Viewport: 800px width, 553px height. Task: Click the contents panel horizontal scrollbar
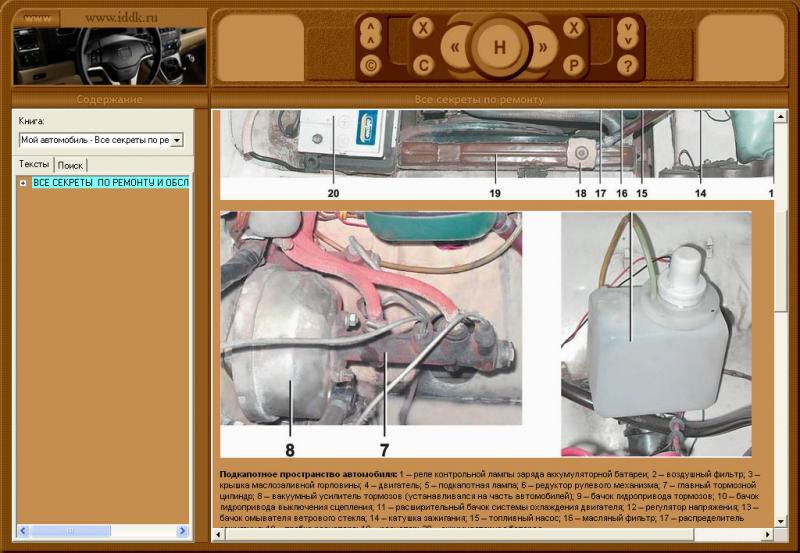pos(100,530)
